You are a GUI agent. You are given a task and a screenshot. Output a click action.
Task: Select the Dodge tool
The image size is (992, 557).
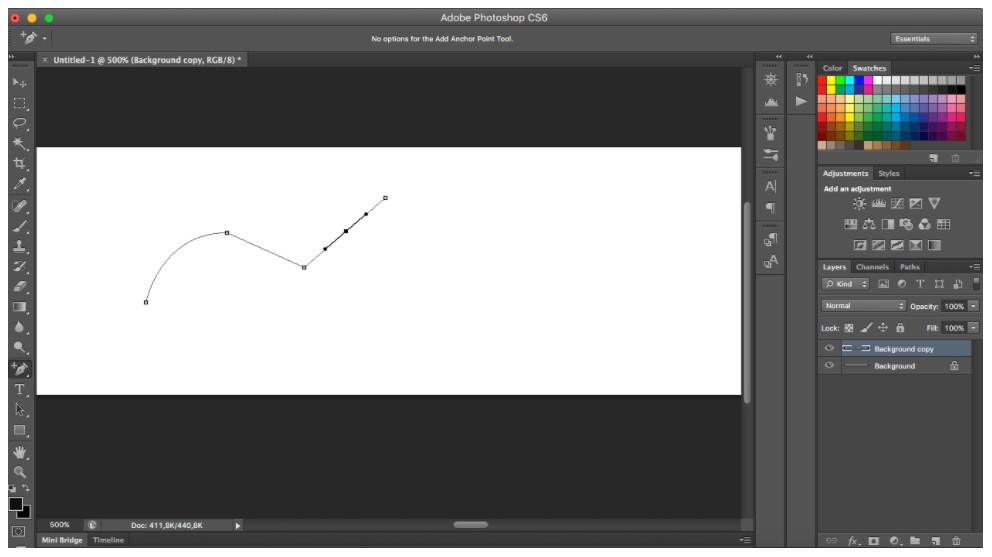pyautogui.click(x=20, y=347)
